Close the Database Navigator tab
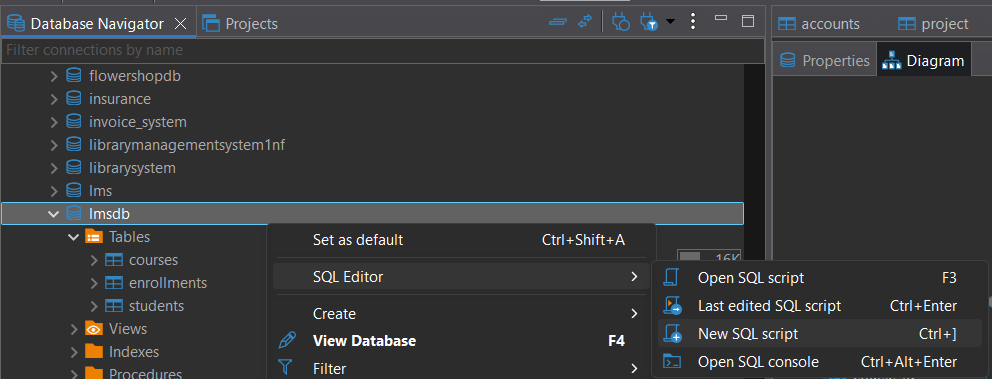The image size is (992, 379). [x=180, y=24]
